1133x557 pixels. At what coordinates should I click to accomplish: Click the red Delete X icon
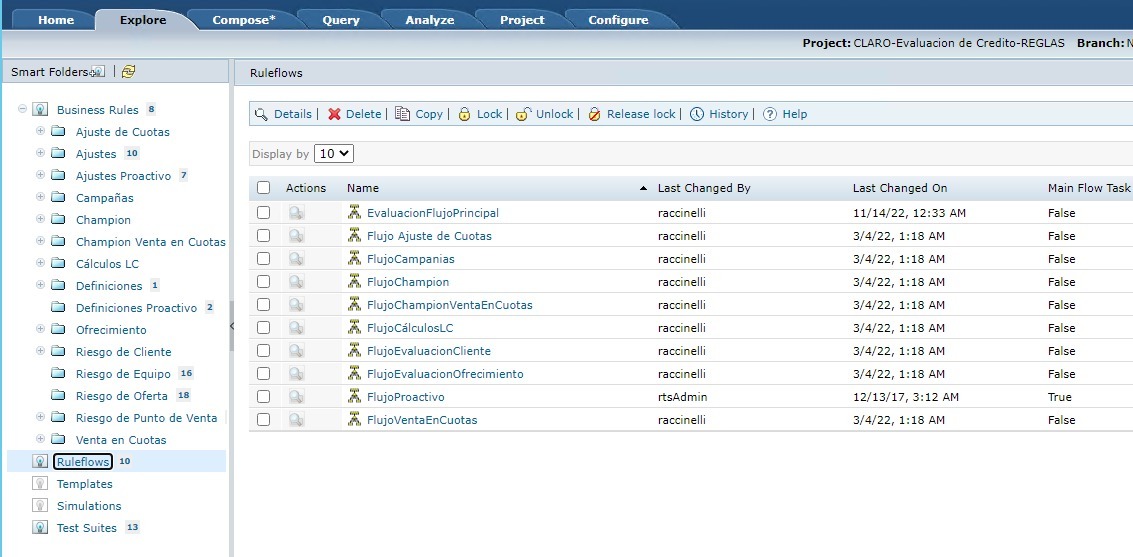(x=334, y=114)
